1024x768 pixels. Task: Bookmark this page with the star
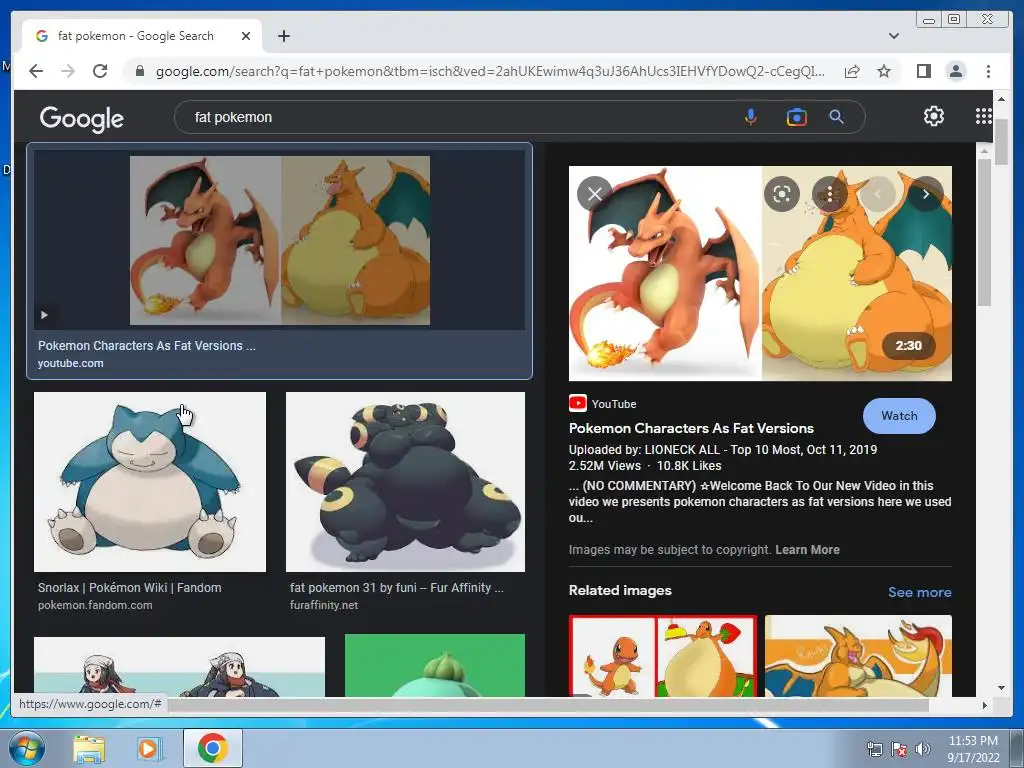(x=884, y=71)
